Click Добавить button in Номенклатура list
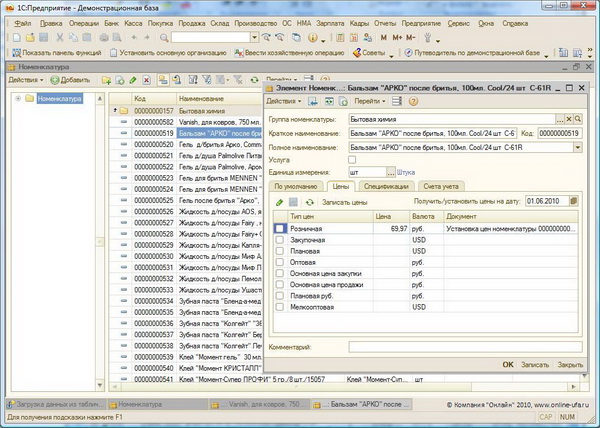This screenshot has height=428, width=600. (70, 80)
